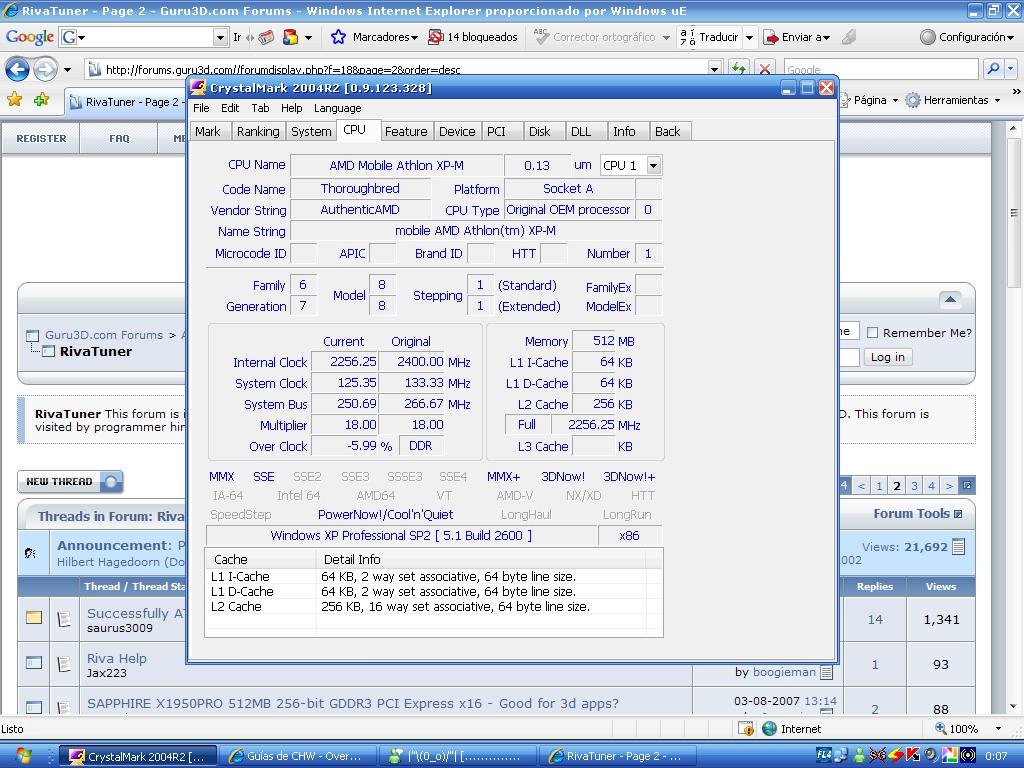
Task: Click the Log in button
Action: click(x=887, y=357)
